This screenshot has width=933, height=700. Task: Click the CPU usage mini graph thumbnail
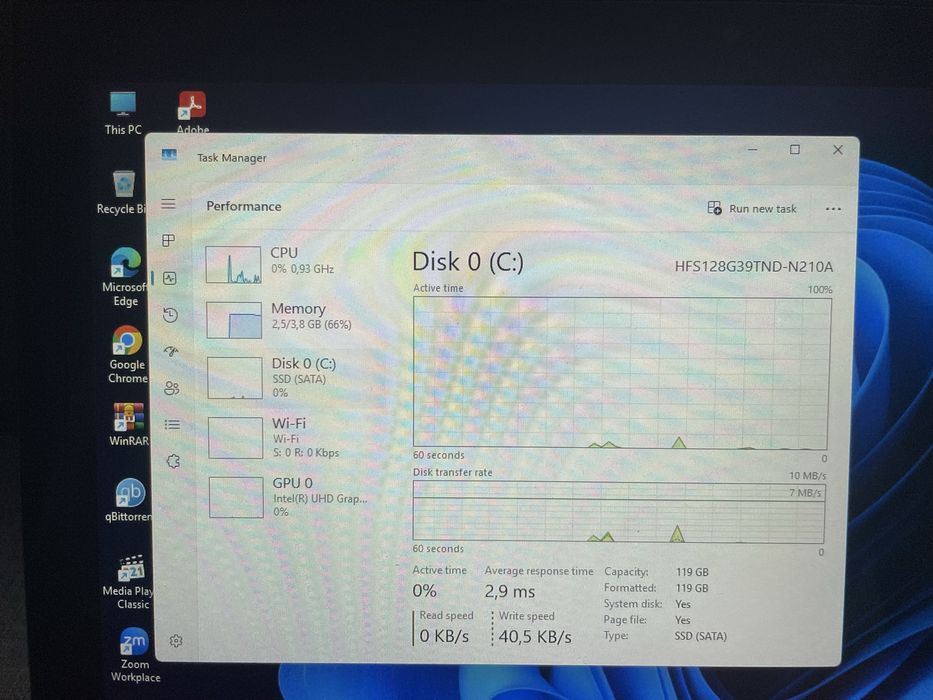233,265
